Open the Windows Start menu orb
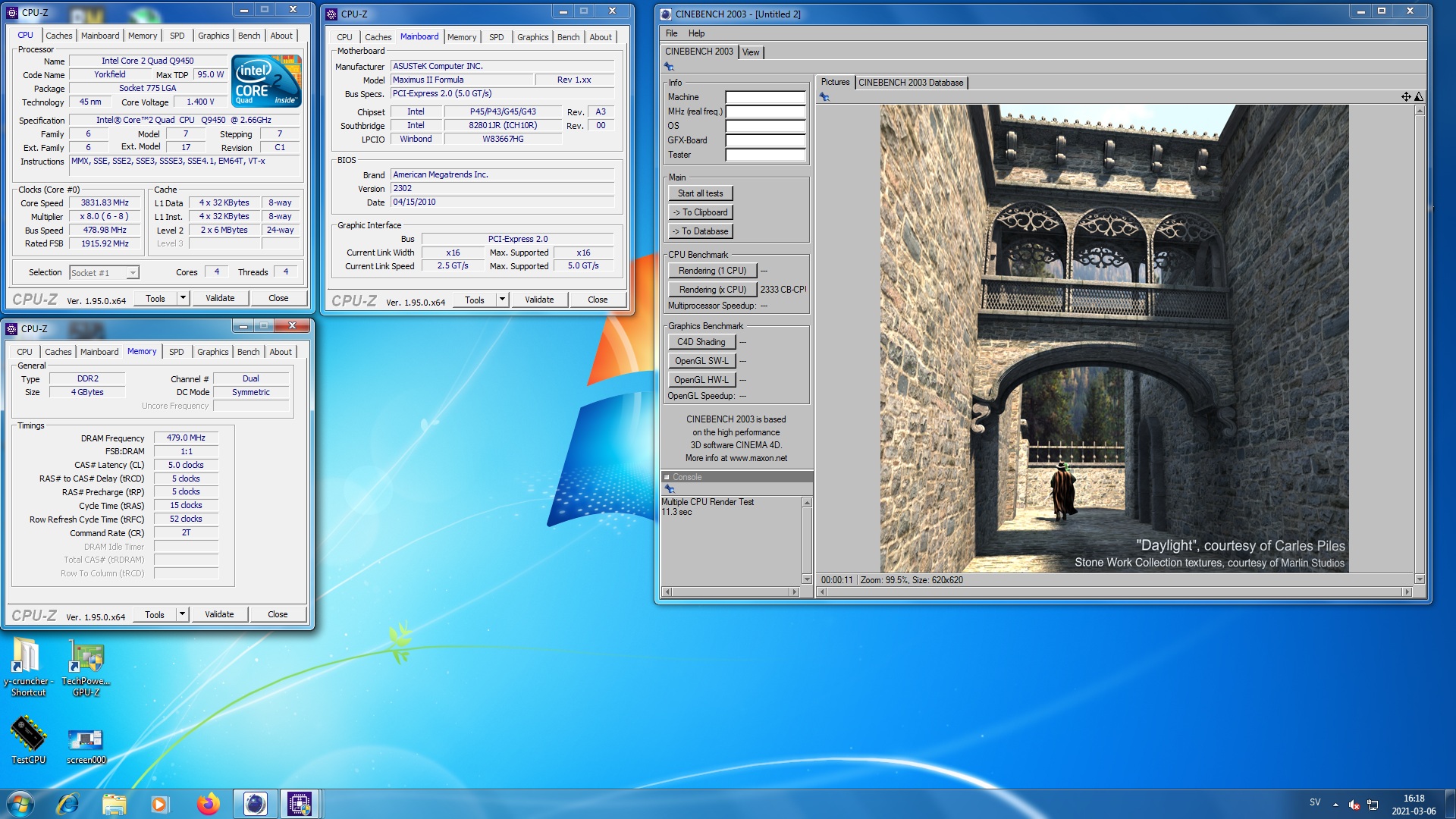1456x819 pixels. pos(20,804)
